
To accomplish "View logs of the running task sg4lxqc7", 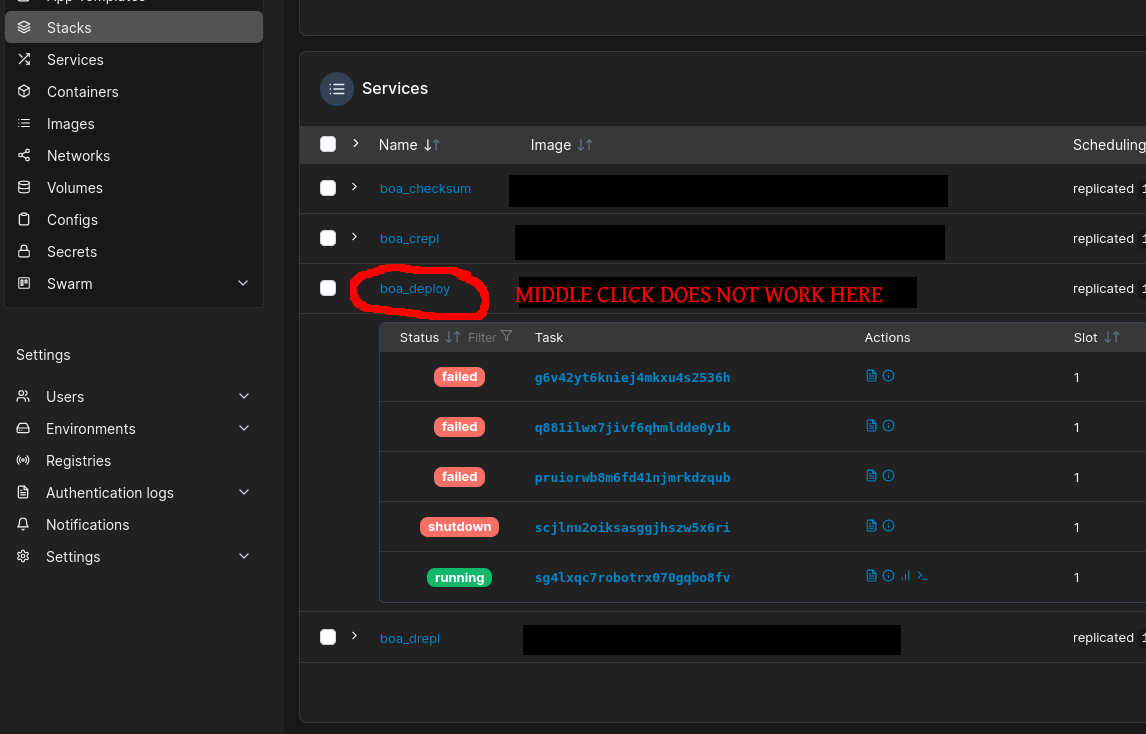I will (x=871, y=575).
